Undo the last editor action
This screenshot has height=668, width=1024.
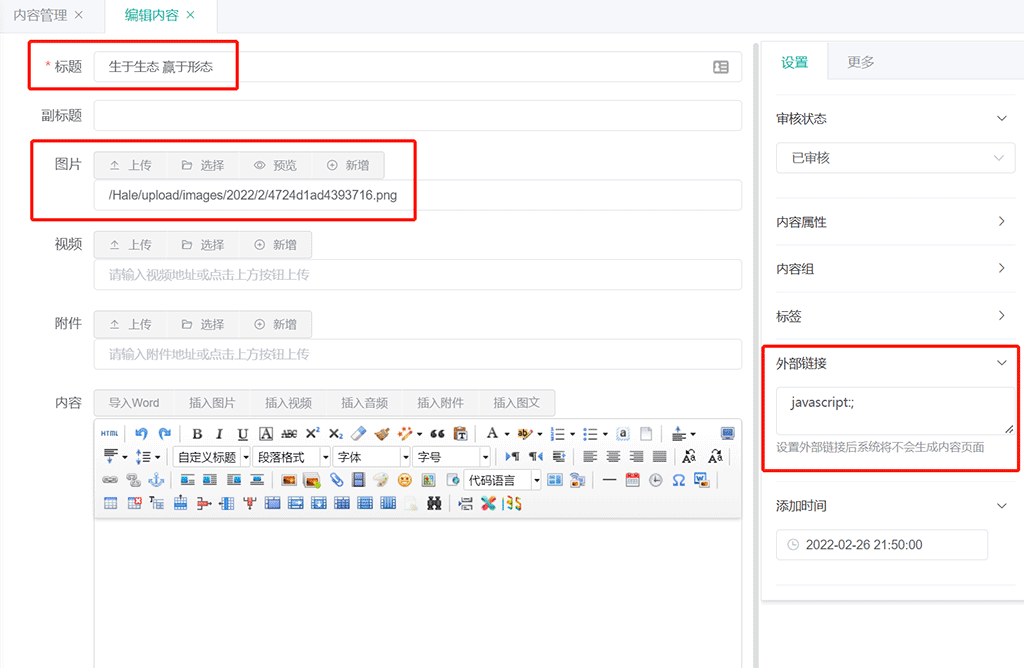click(141, 434)
